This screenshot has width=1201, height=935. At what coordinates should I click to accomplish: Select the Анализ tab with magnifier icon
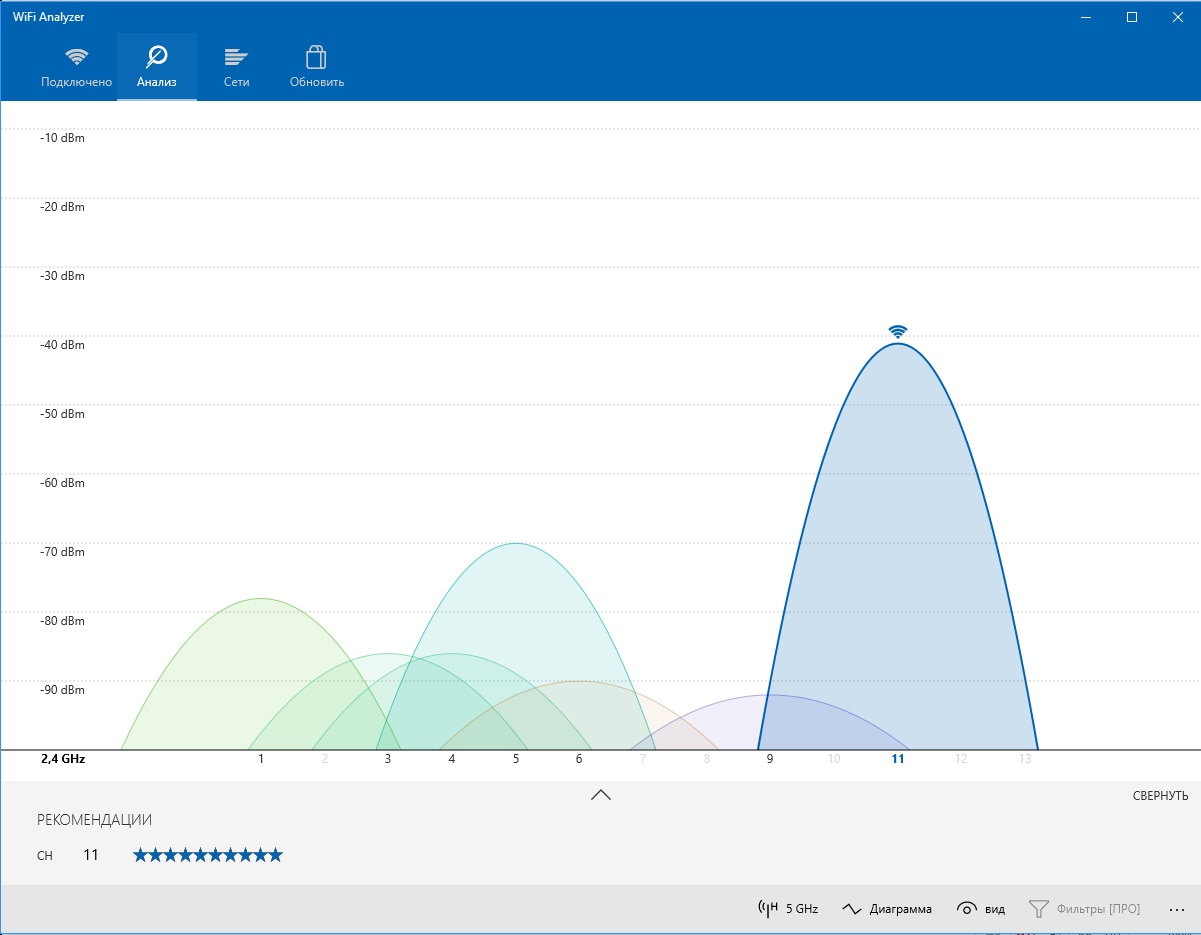tap(156, 67)
